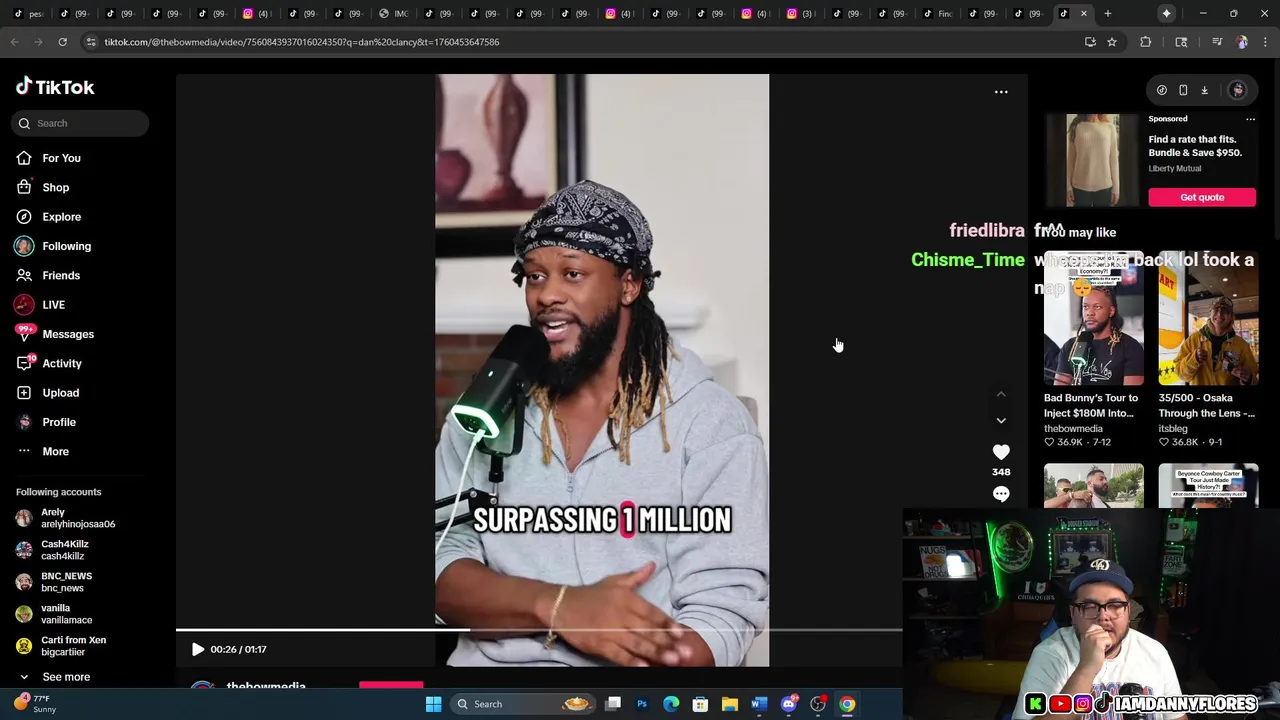The height and width of the screenshot is (720, 1280).
Task: Click the address bar URL
Action: [302, 42]
